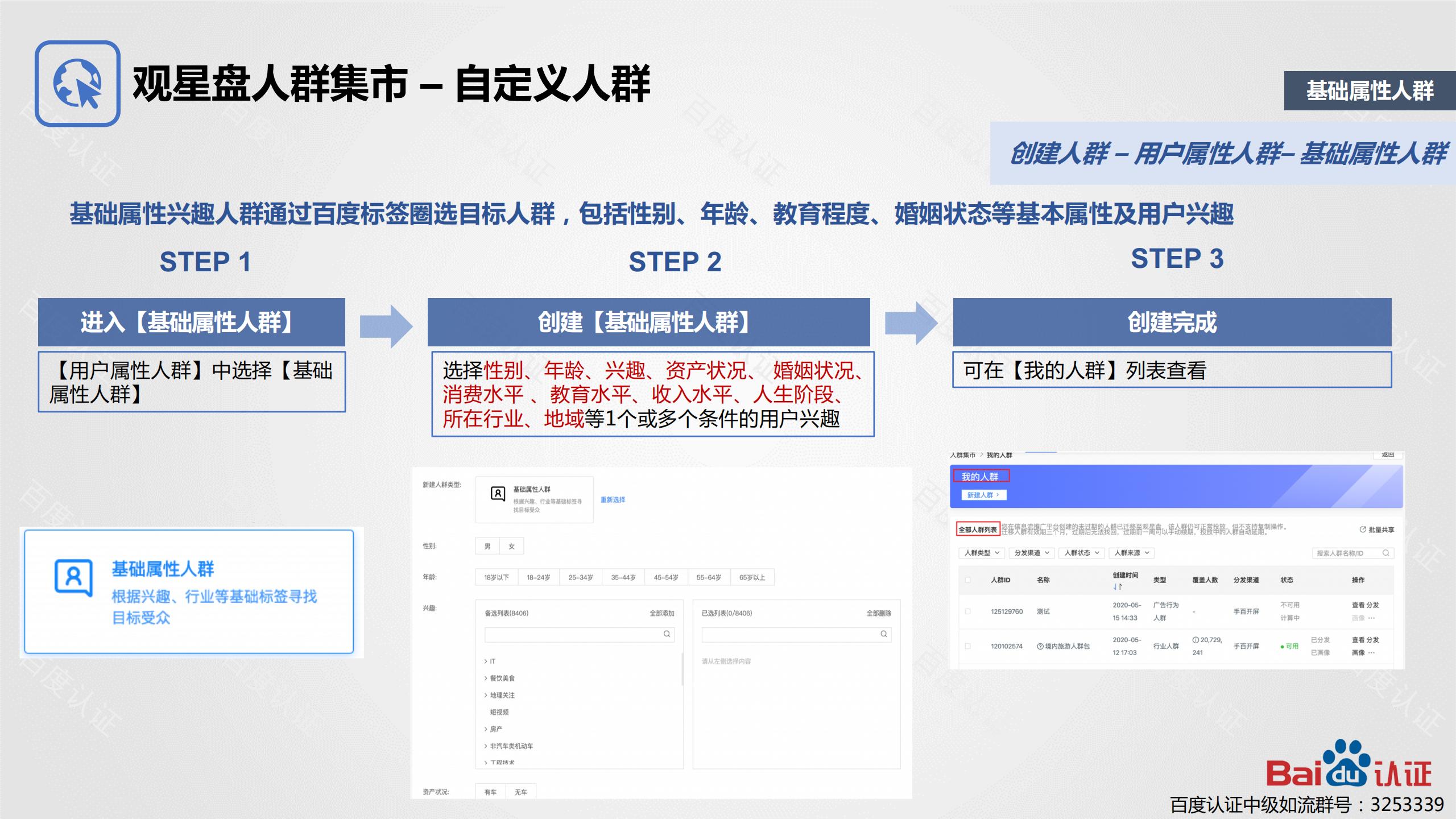Click the question mark icon beside 境内旅游人群包
This screenshot has height=819, width=1456.
[1040, 646]
